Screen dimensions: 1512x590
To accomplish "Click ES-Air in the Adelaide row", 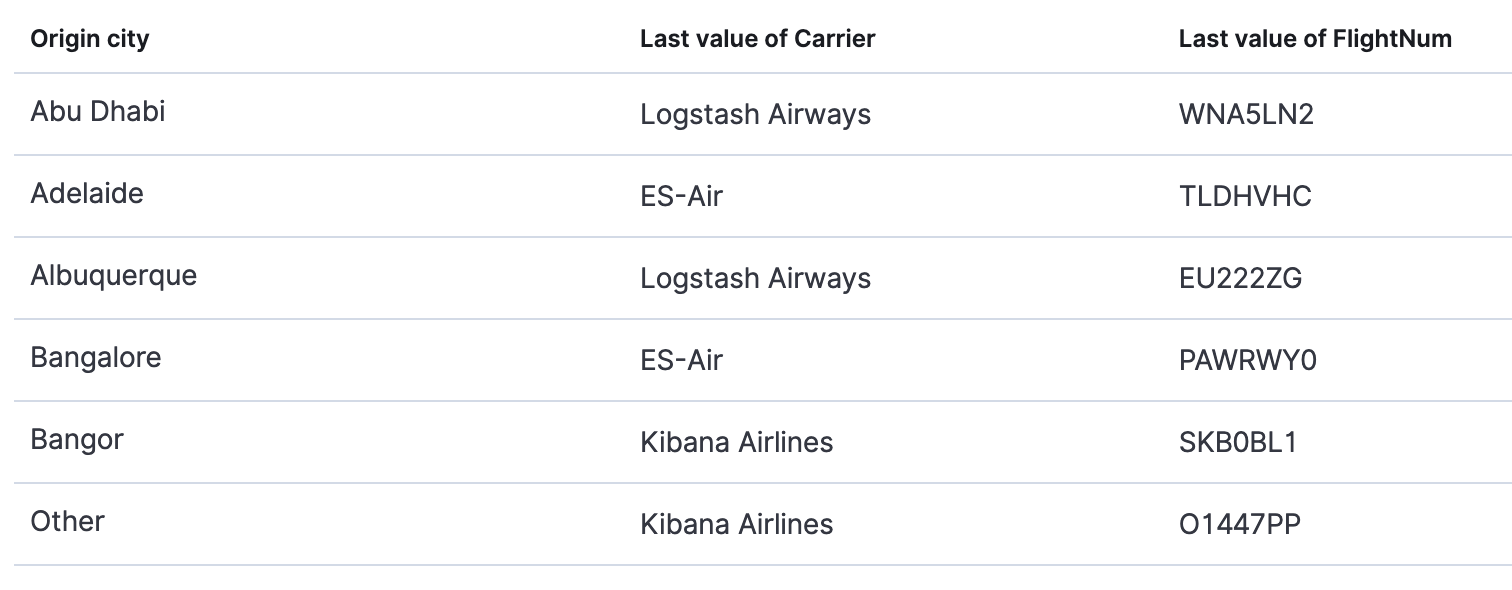I will [681, 196].
